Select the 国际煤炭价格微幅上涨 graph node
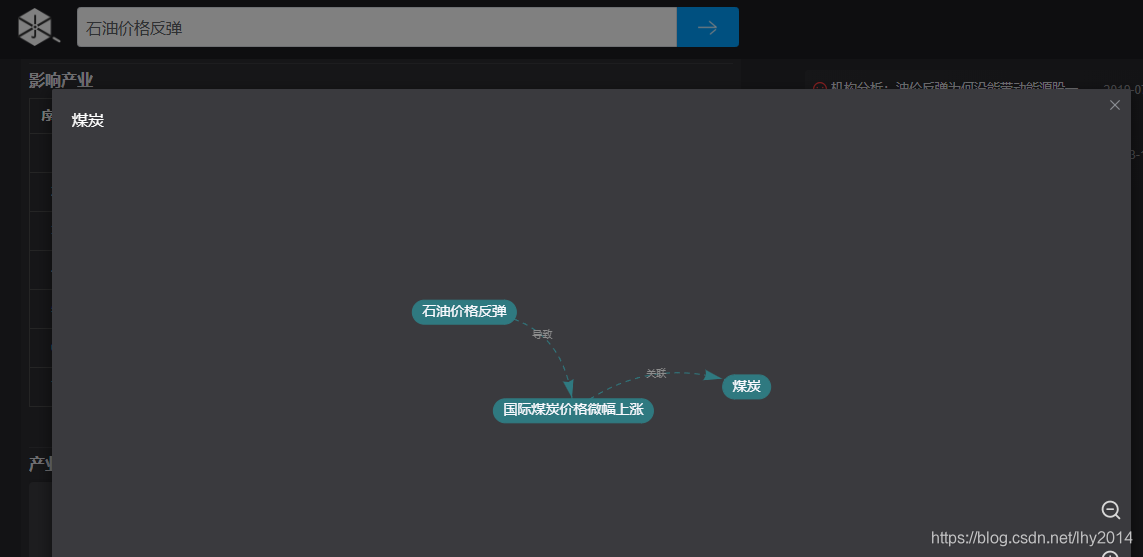 (573, 410)
